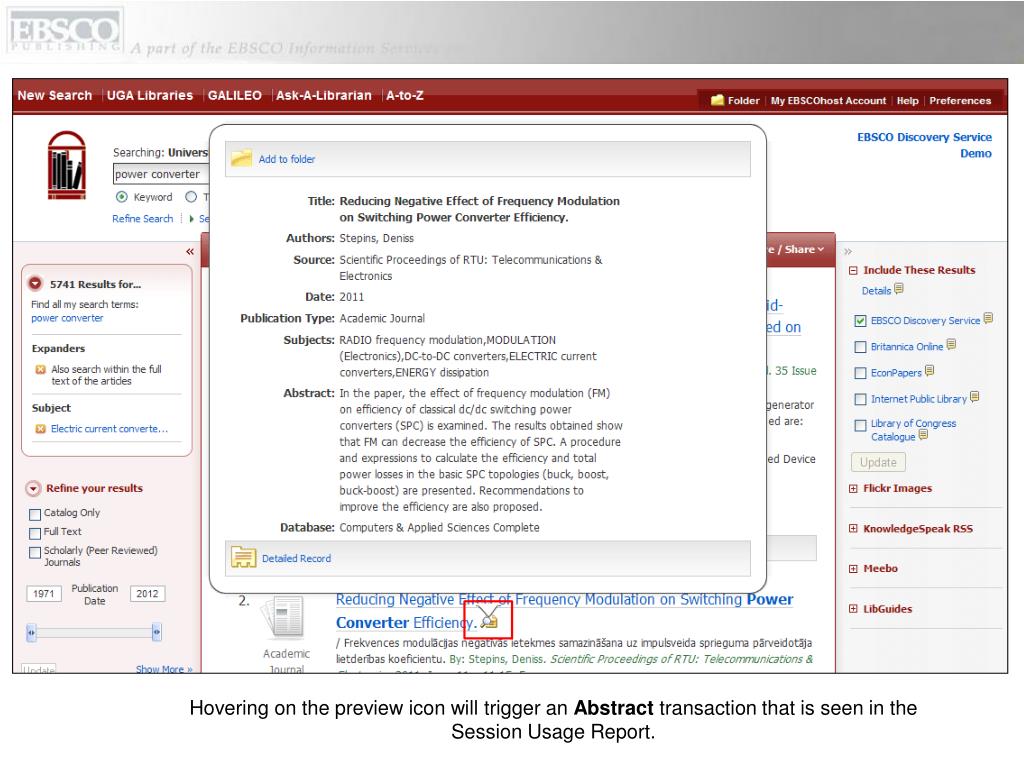Collapse the right panel with double chevron
1024x768 pixels.
[x=848, y=251]
